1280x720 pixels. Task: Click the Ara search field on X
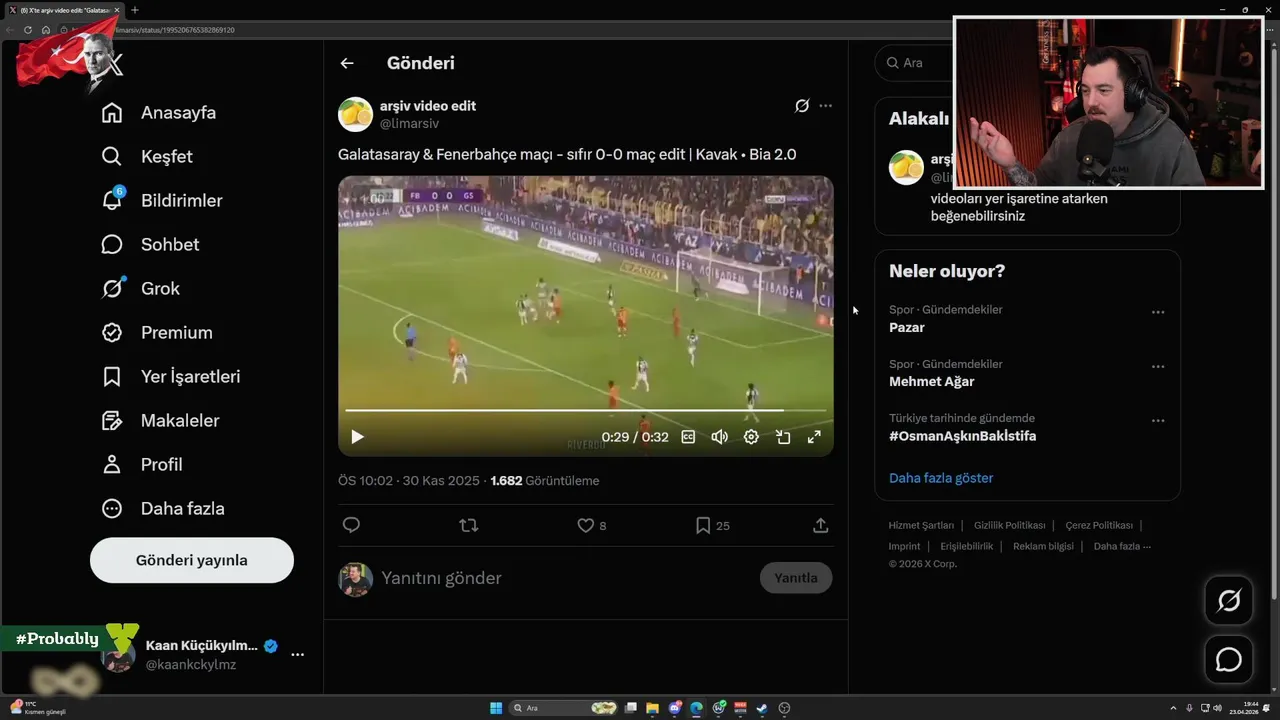click(x=915, y=63)
